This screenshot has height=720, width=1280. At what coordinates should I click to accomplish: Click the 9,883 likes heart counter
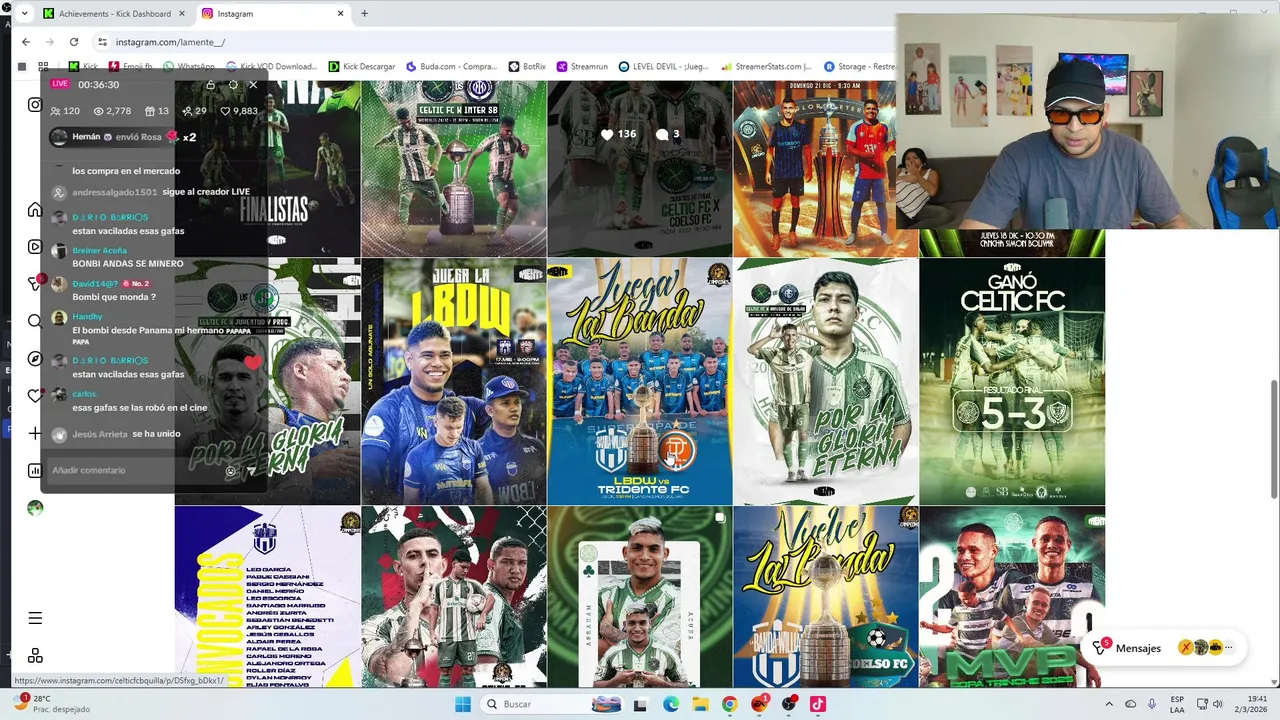pos(239,111)
